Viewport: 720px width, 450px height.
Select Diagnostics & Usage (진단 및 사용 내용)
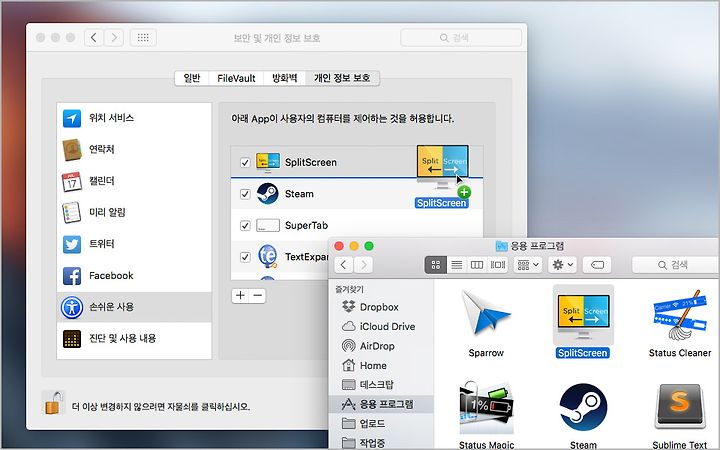(x=134, y=338)
